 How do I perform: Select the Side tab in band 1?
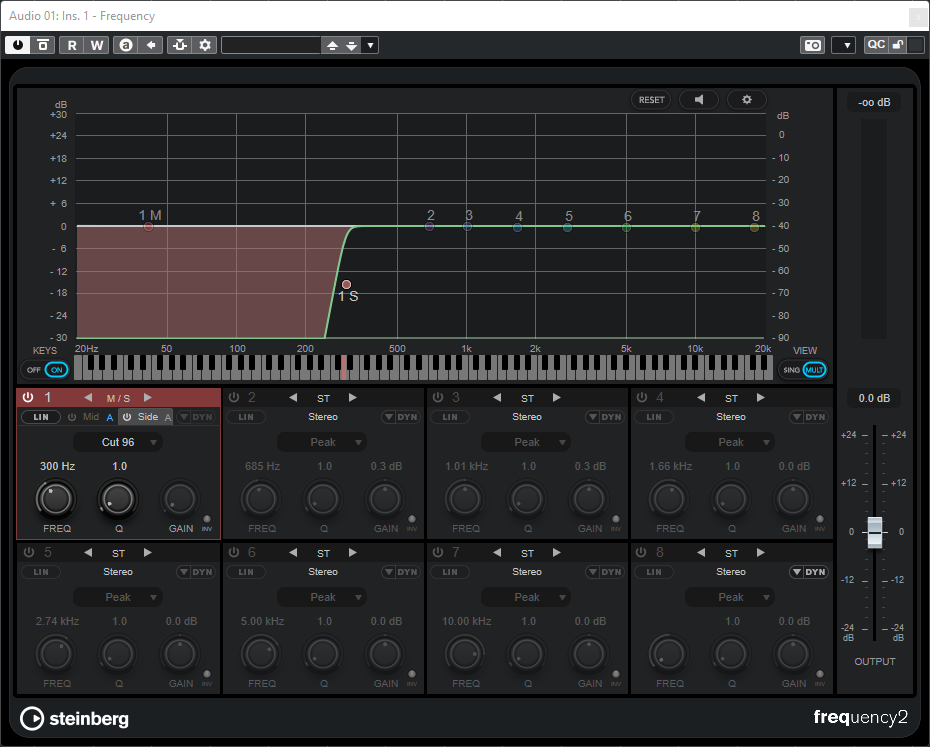148,417
